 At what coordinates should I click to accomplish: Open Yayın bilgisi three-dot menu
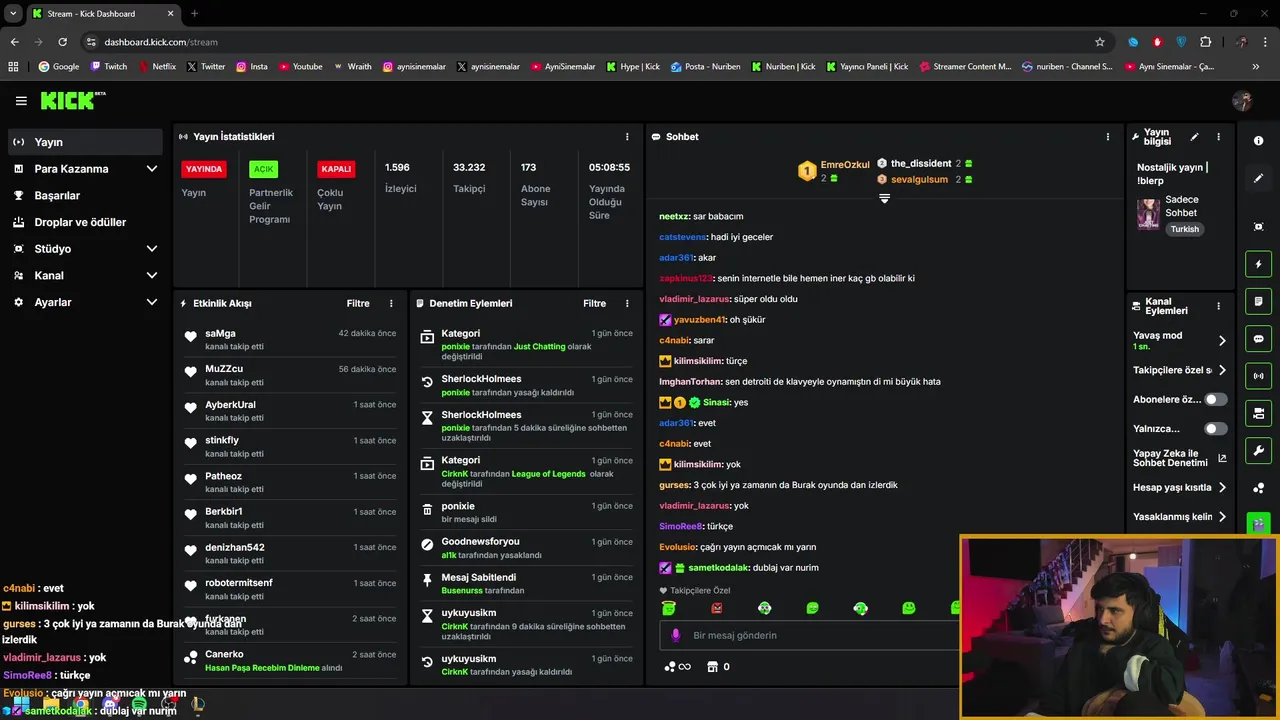coord(1218,137)
